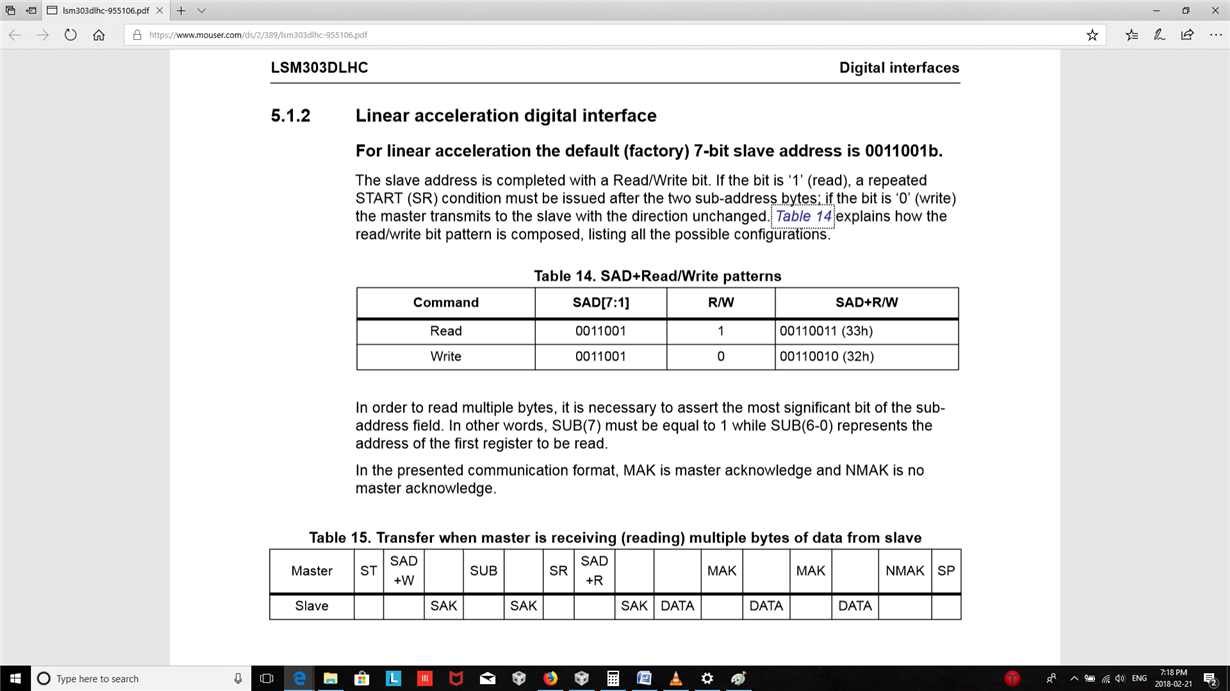
Task: Open network Wi-Fi settings in tray
Action: [x=1106, y=678]
